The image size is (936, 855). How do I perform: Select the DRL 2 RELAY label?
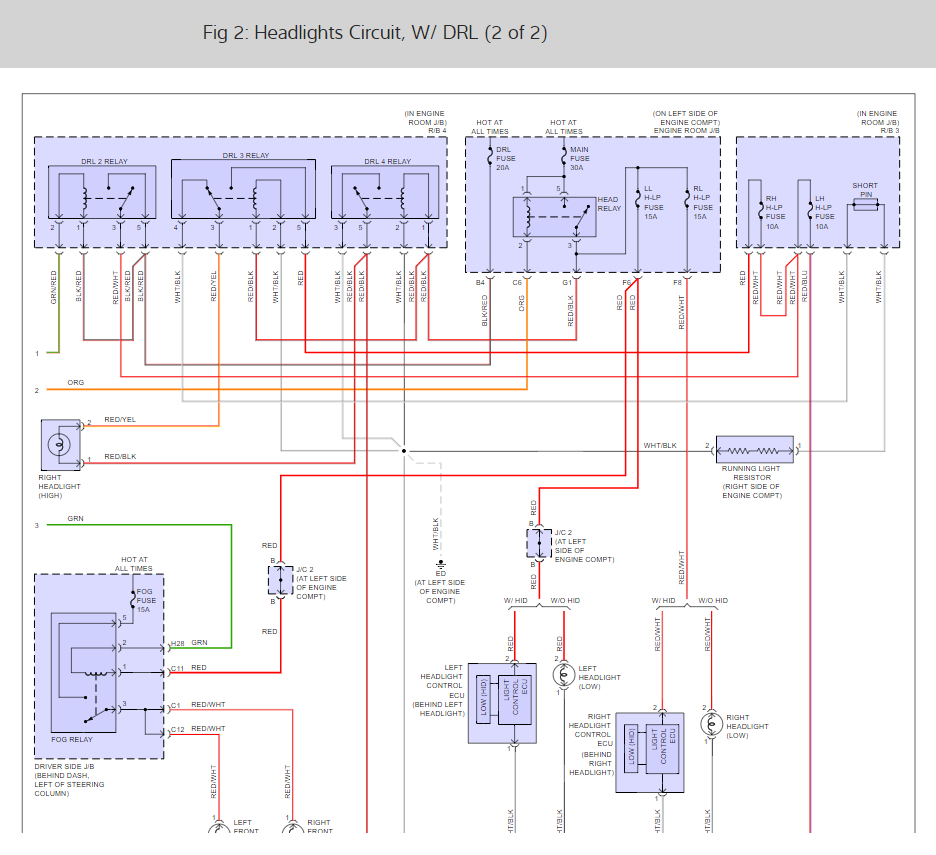coord(104,162)
